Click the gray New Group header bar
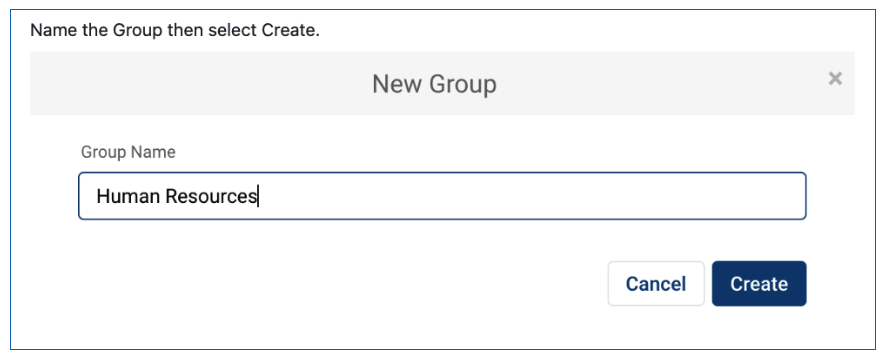 pos(442,83)
